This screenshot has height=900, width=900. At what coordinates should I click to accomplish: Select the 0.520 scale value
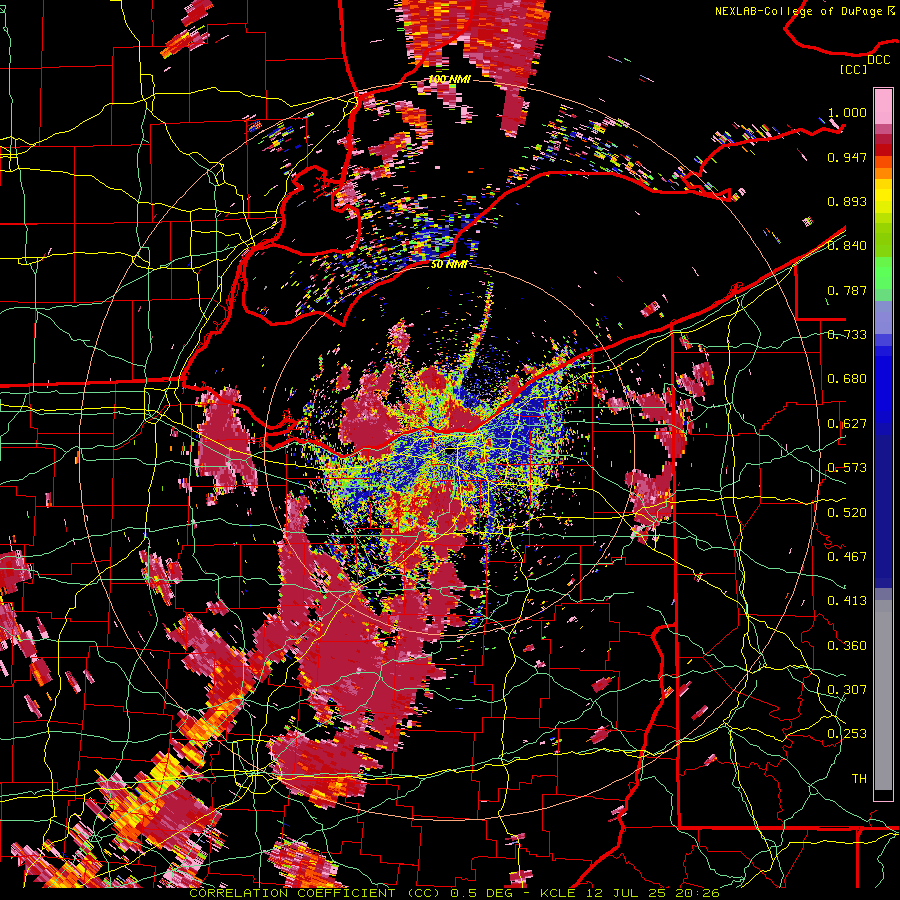(847, 513)
